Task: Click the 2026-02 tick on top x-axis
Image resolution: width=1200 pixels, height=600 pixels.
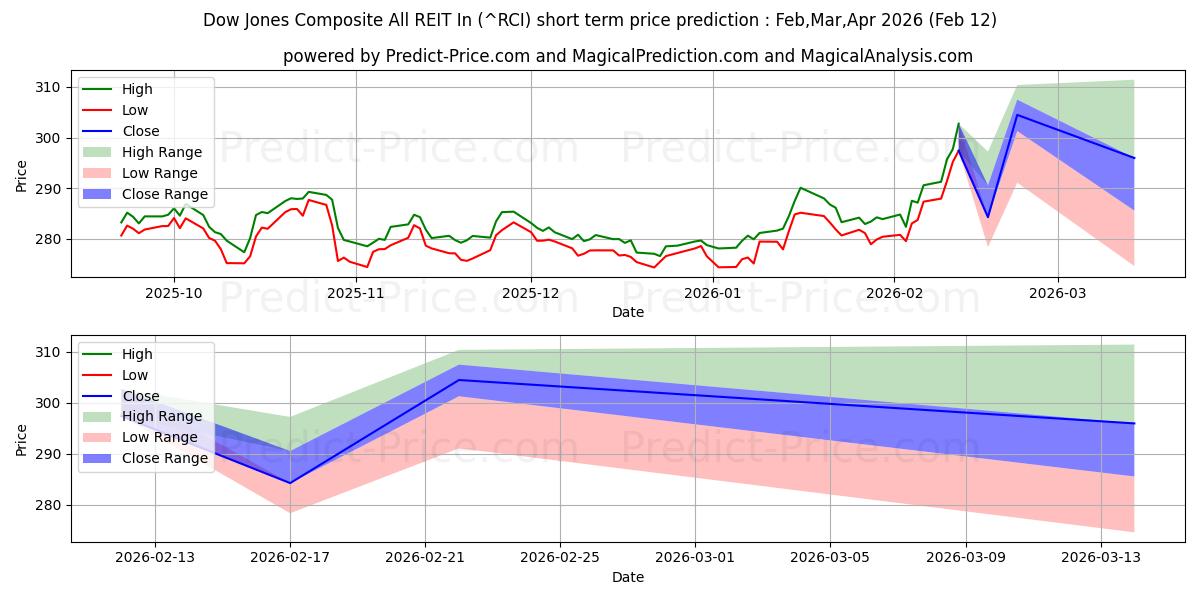Action: [x=893, y=293]
